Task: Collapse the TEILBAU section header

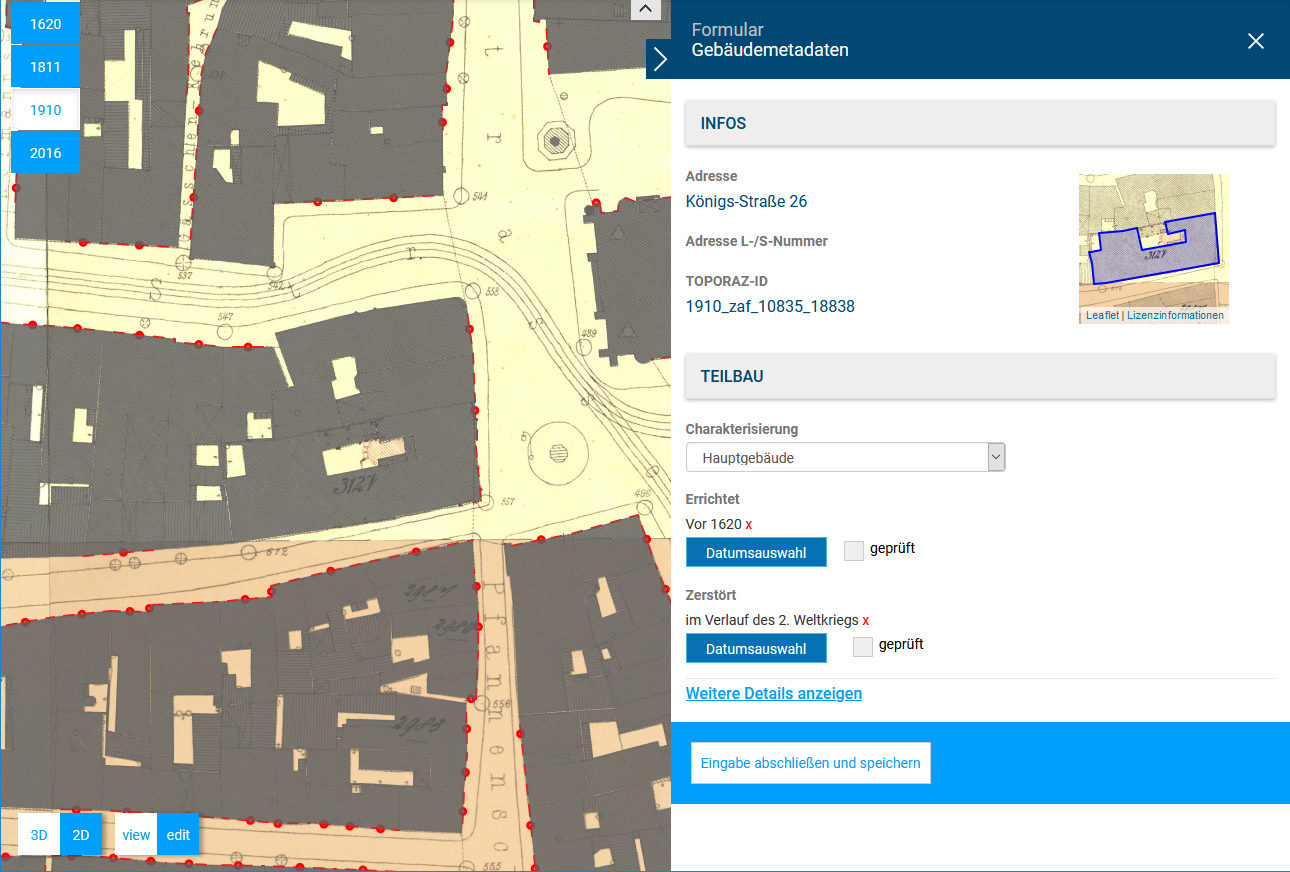Action: 980,377
